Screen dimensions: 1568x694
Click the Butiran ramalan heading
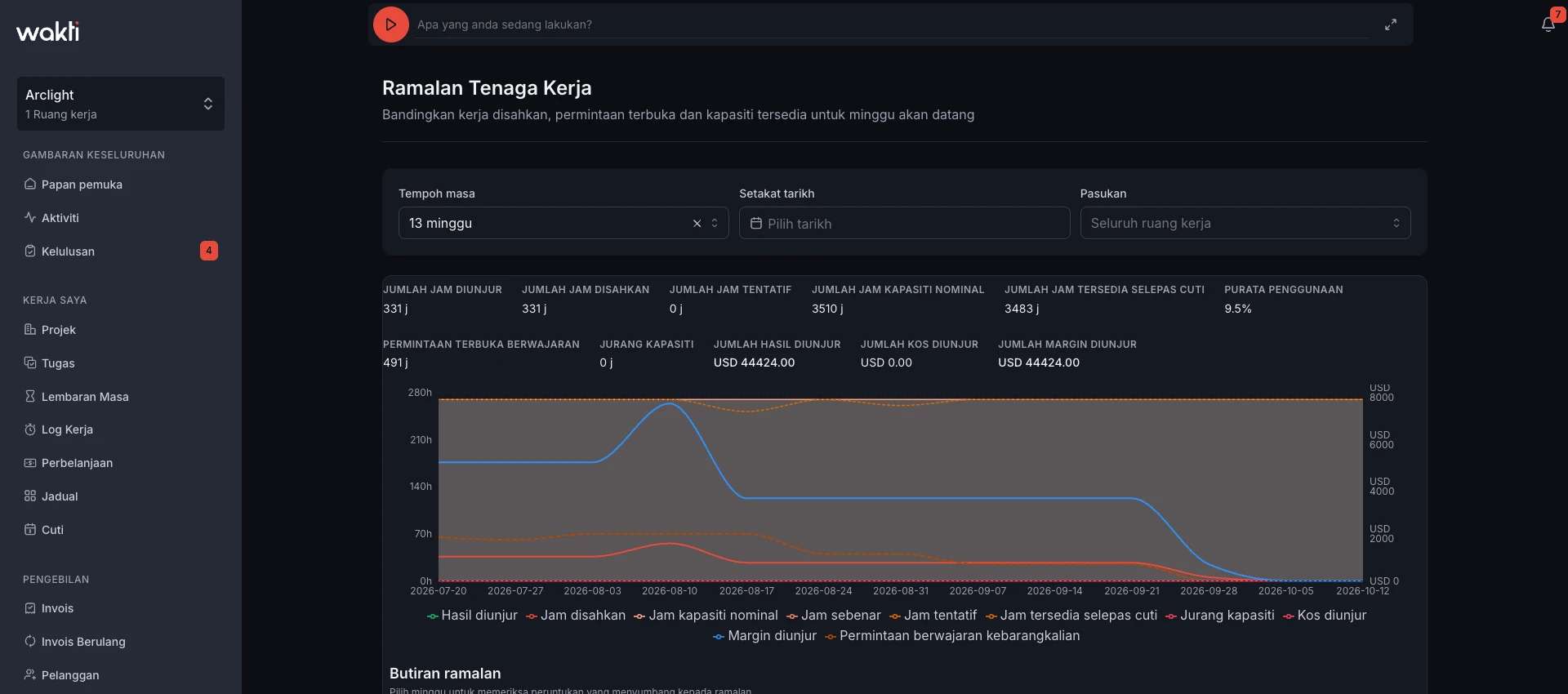click(x=445, y=674)
